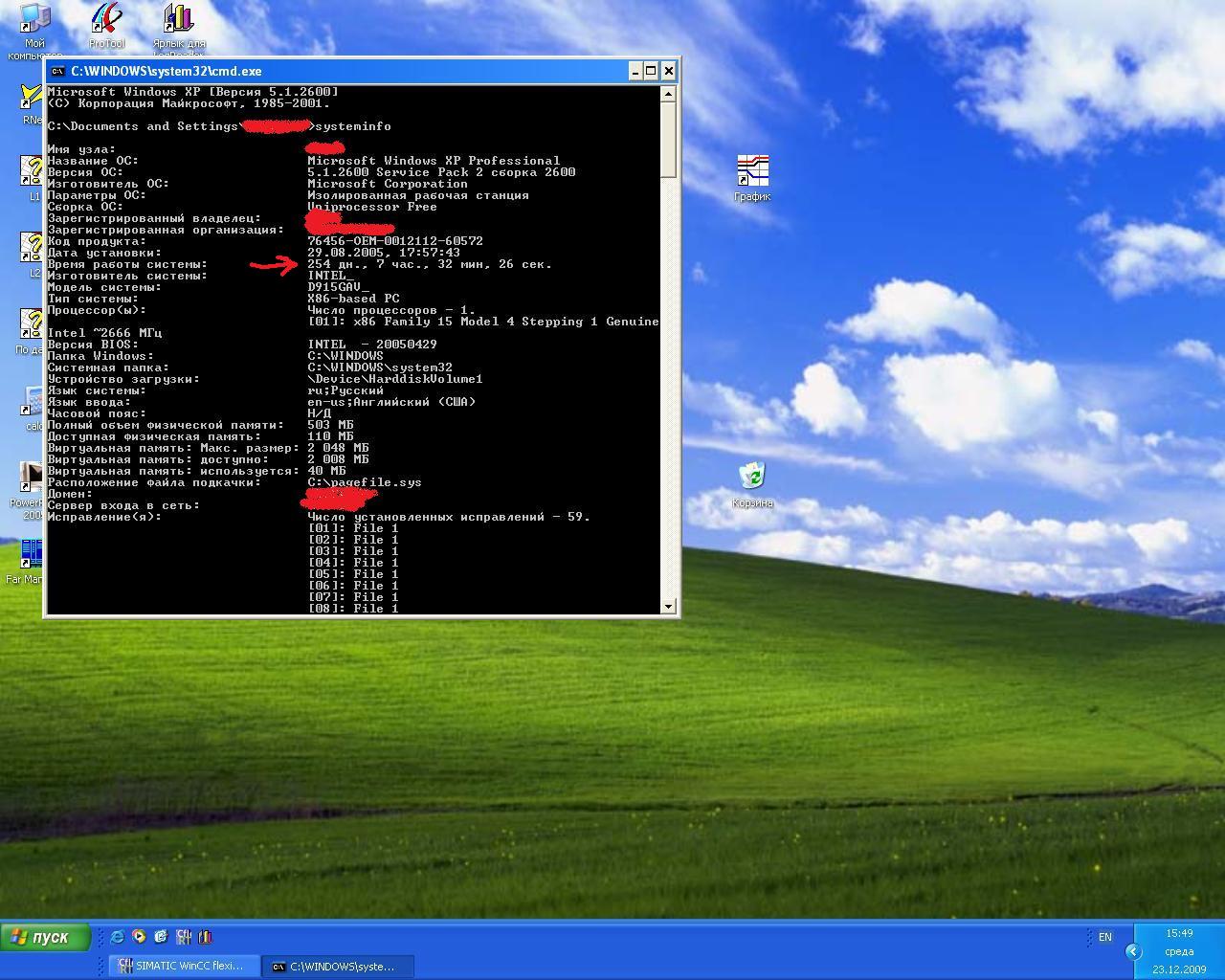Open the L2 help file shortcut
Viewport: 1225px width, 980px height.
point(32,247)
